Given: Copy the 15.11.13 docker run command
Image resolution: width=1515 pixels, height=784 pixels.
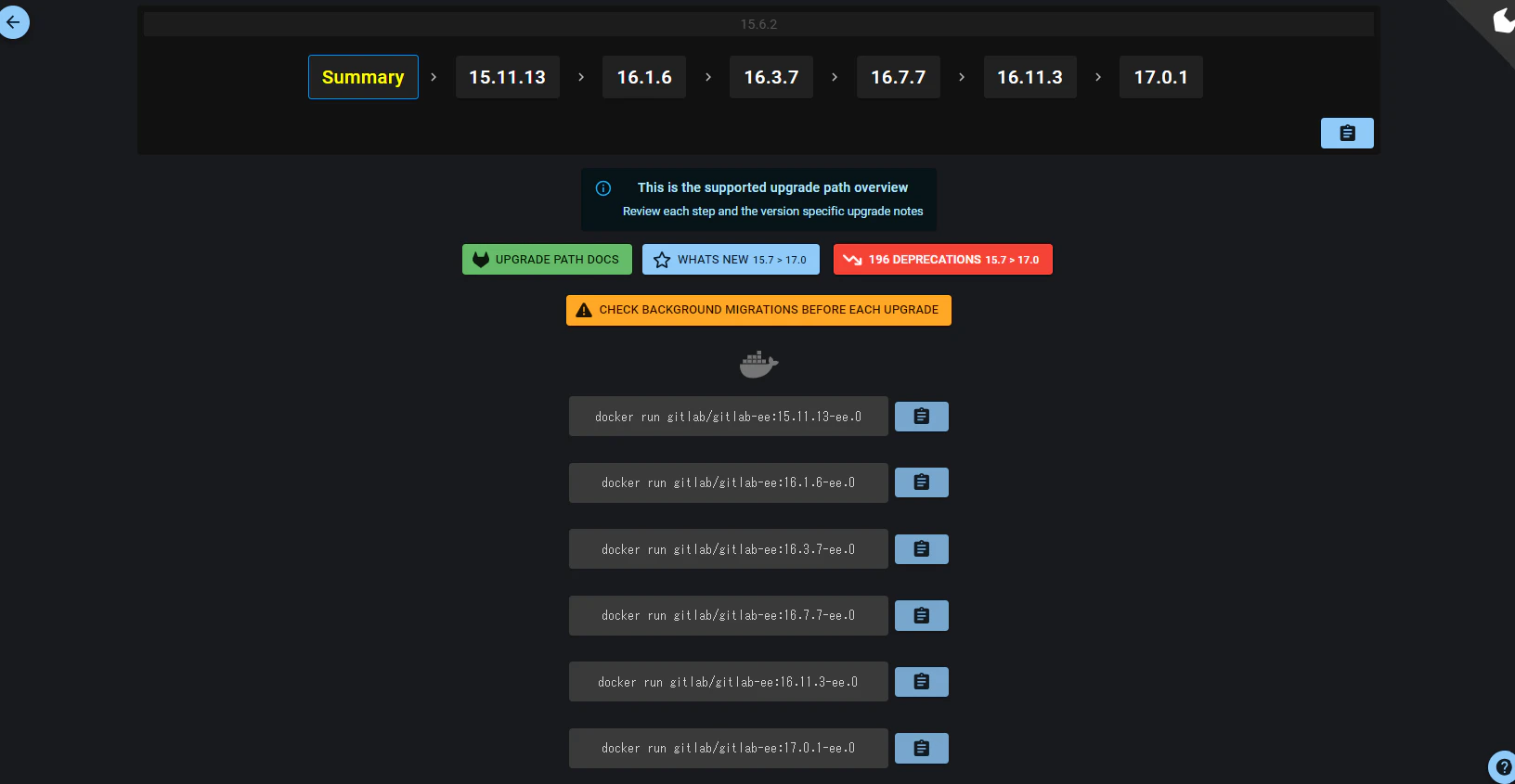Looking at the screenshot, I should pyautogui.click(x=922, y=417).
